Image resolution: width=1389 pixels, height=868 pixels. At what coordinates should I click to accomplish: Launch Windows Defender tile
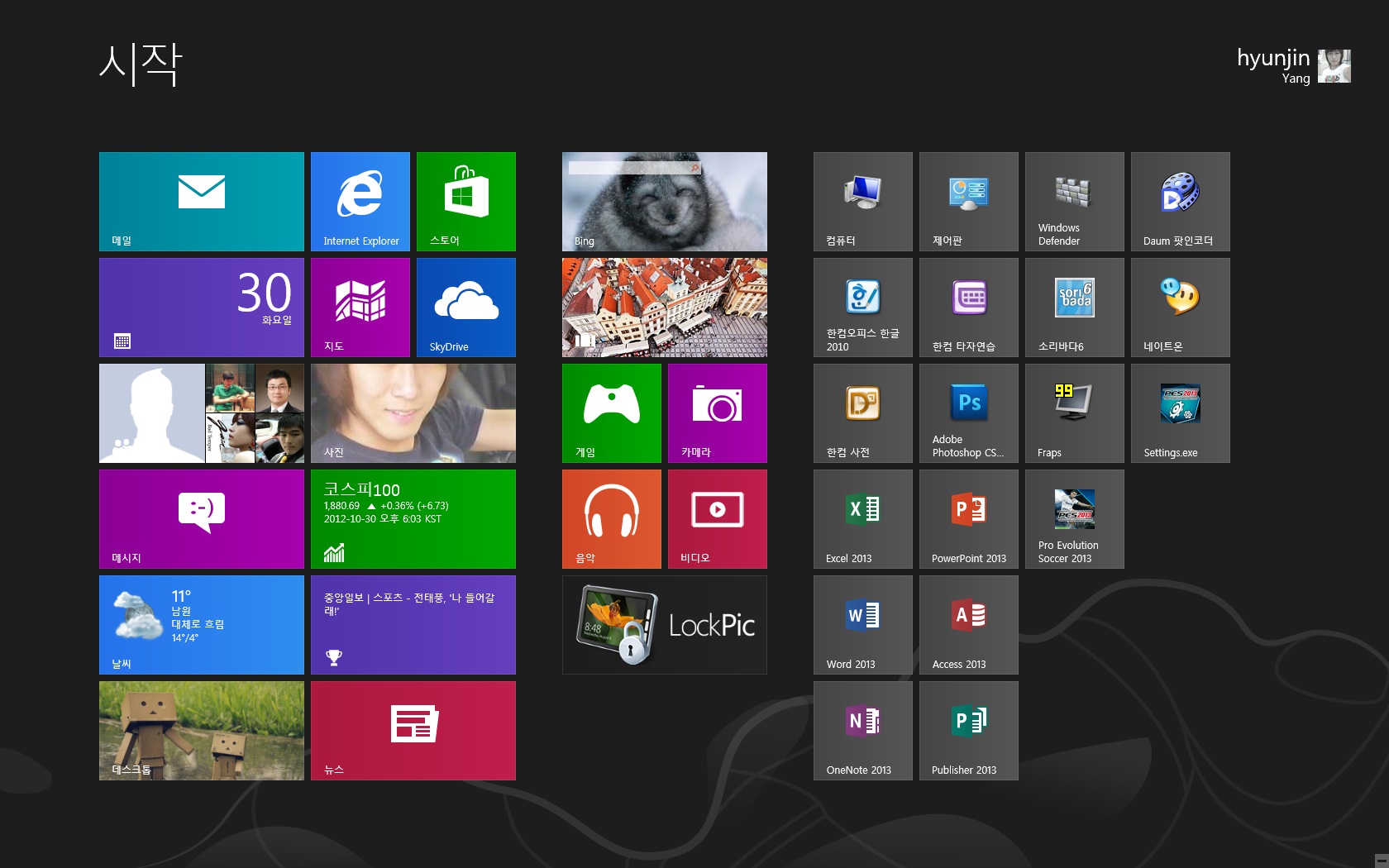[1075, 202]
